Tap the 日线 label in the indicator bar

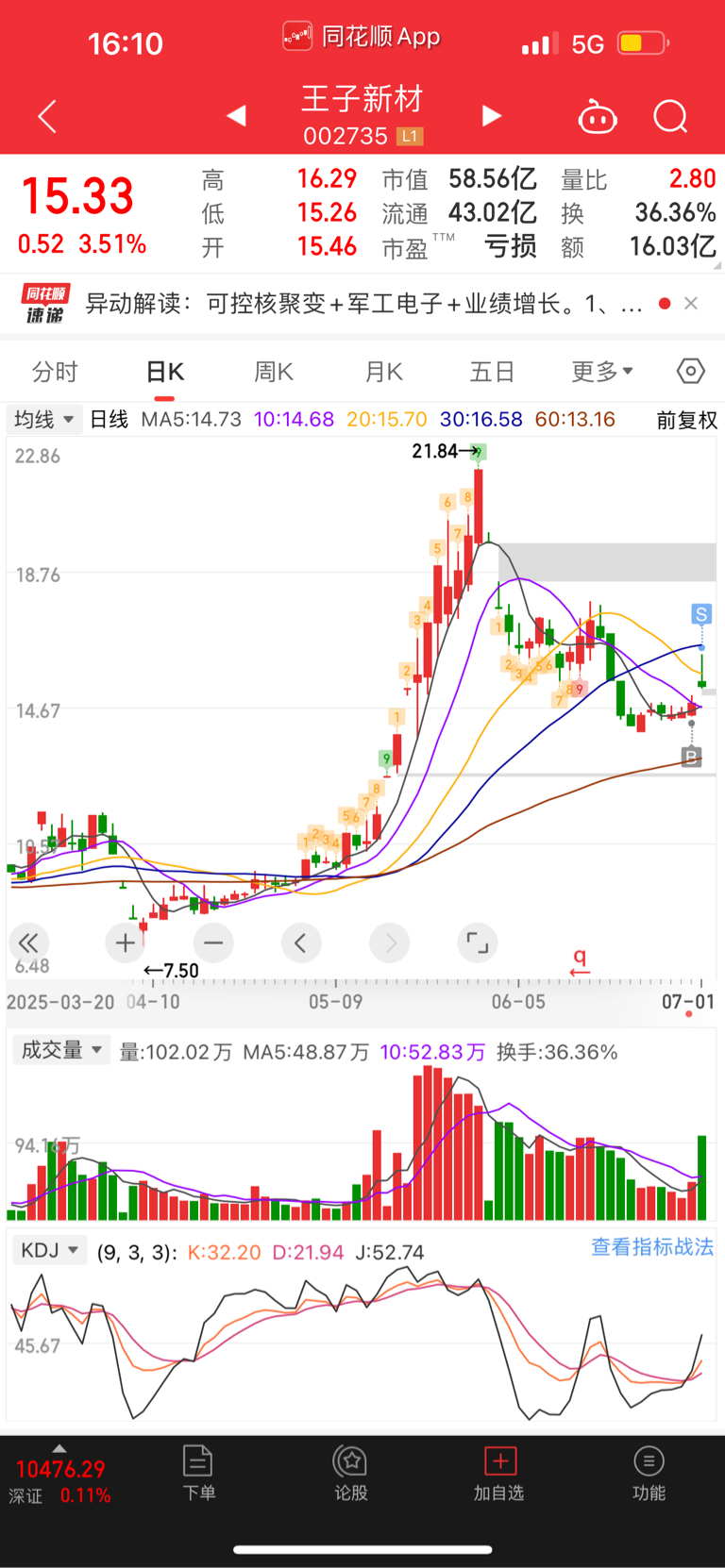click(109, 420)
